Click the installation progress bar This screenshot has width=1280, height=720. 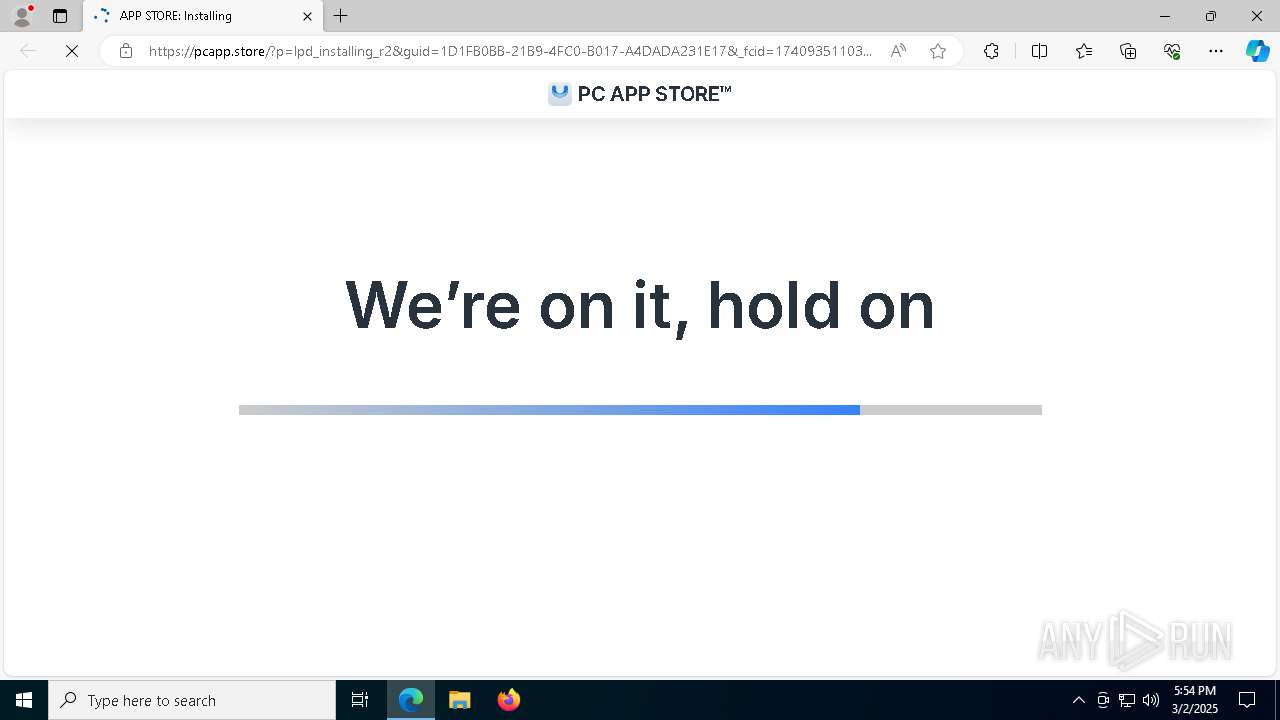pos(640,410)
